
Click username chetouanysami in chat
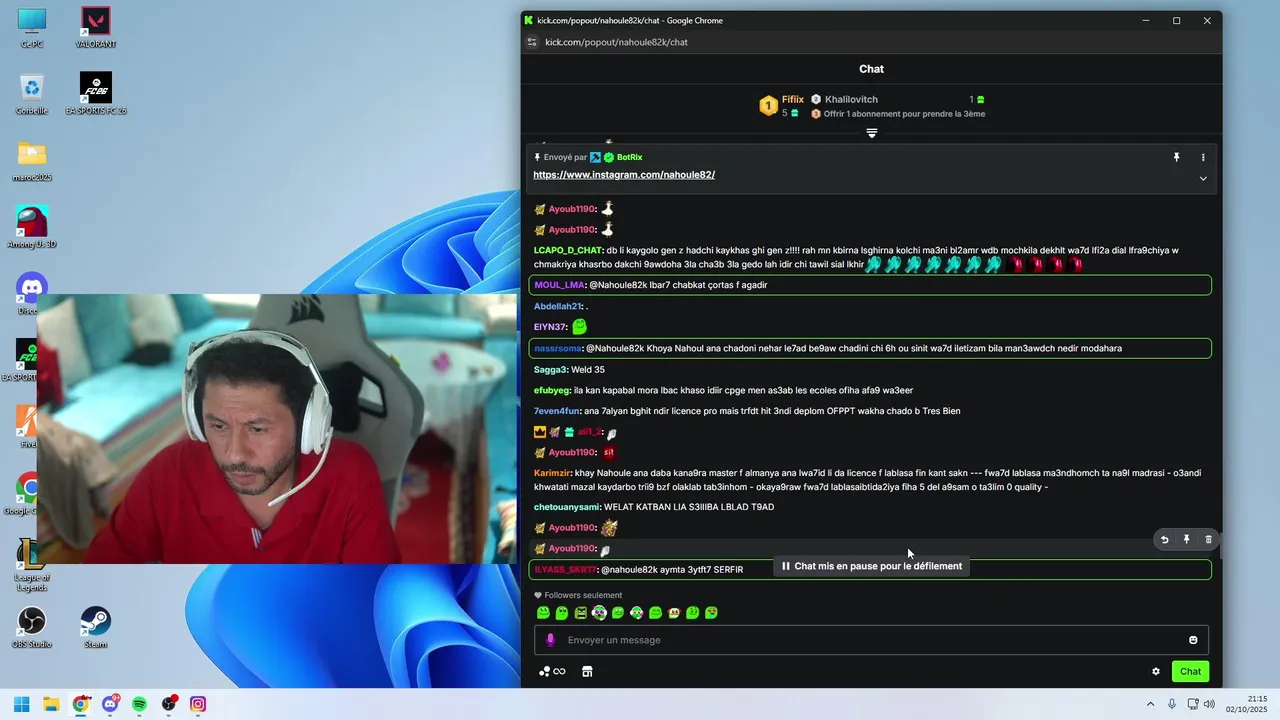click(567, 508)
